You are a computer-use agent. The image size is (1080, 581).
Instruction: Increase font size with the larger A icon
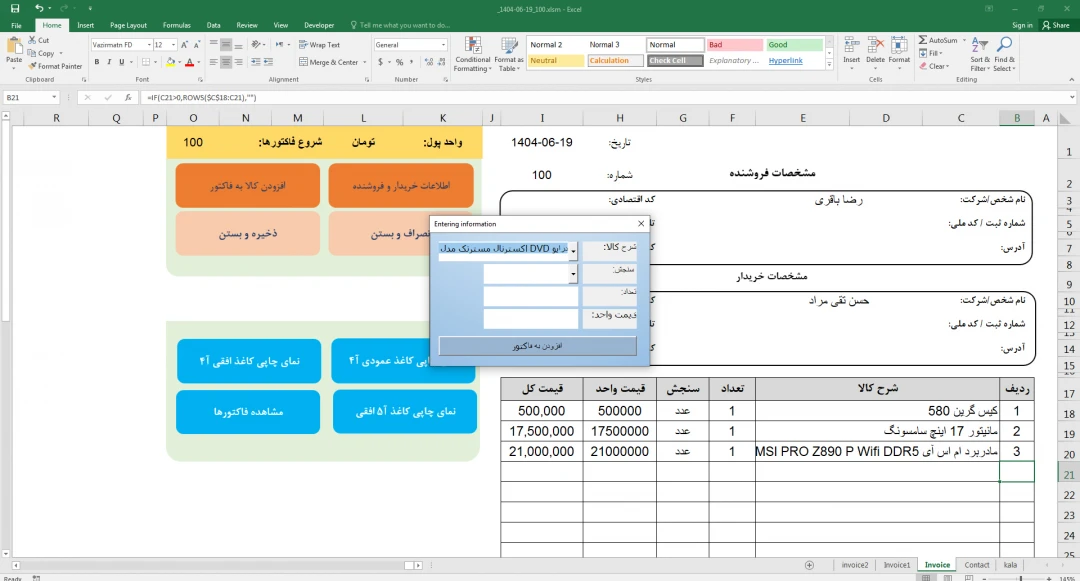point(184,45)
